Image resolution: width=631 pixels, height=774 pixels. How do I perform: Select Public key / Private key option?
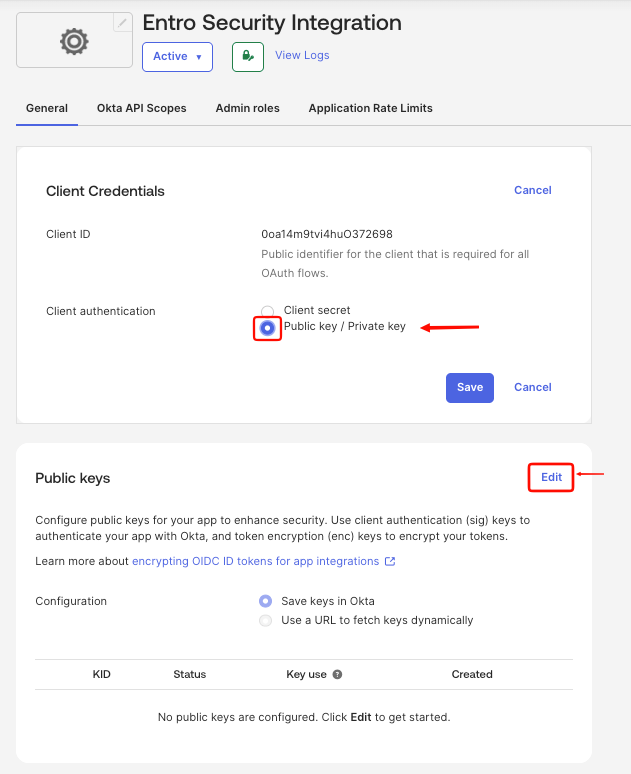267,328
